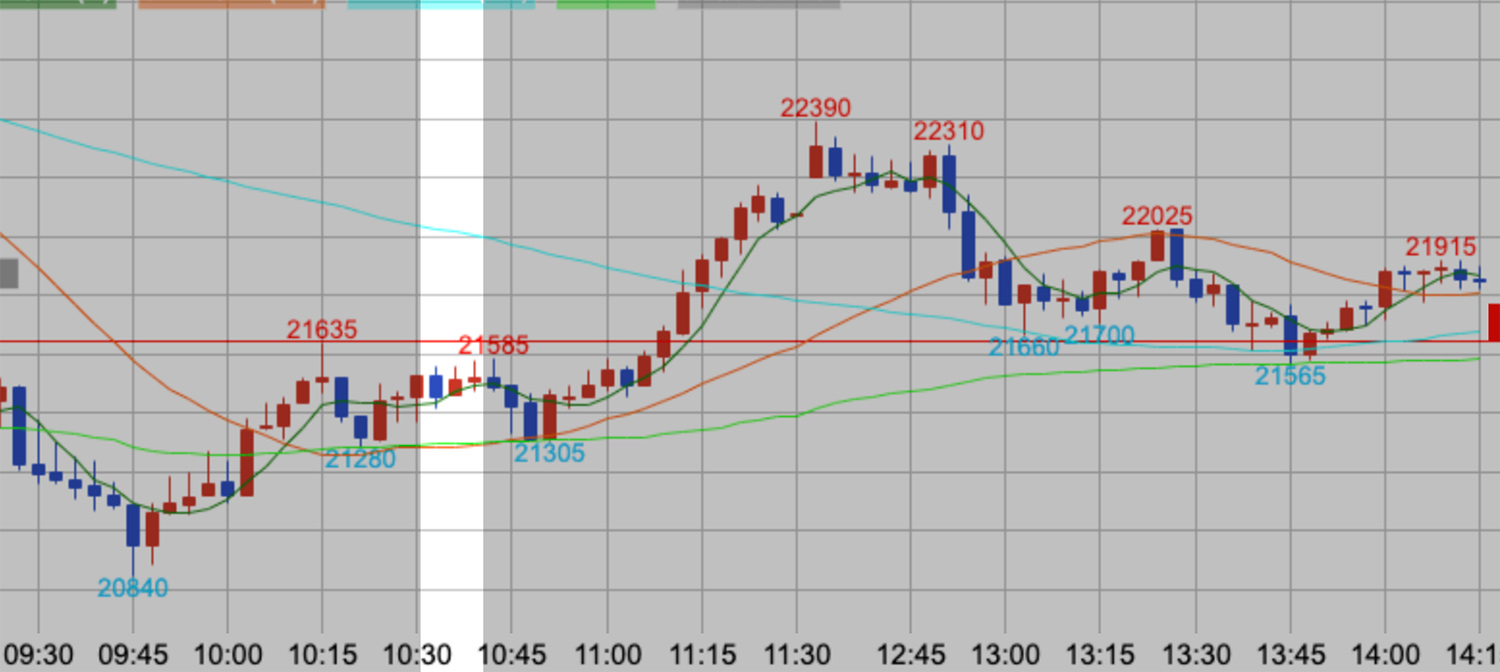Select the 21700 low price label

1098,334
